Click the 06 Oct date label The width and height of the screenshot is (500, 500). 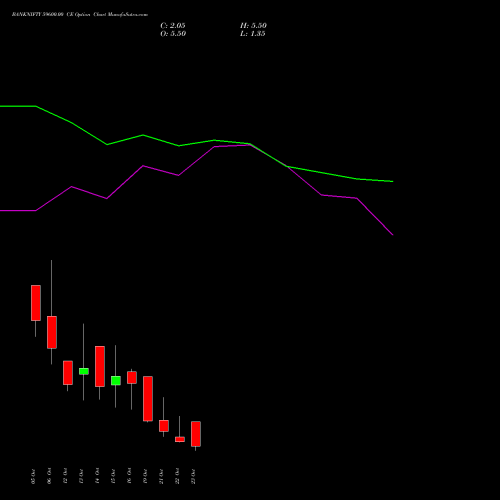pyautogui.click(x=49, y=476)
